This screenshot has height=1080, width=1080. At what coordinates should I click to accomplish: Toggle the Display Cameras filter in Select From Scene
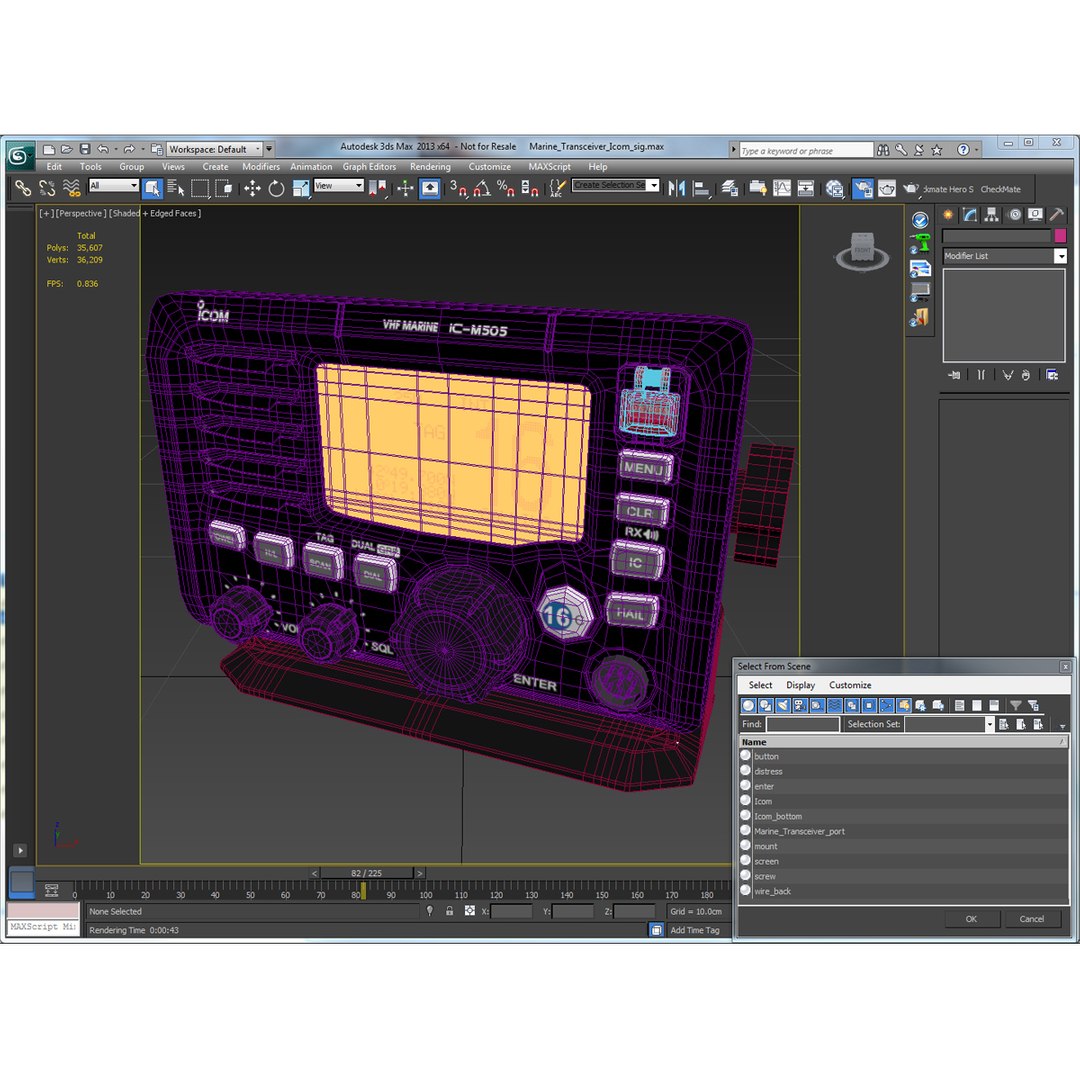[x=800, y=705]
